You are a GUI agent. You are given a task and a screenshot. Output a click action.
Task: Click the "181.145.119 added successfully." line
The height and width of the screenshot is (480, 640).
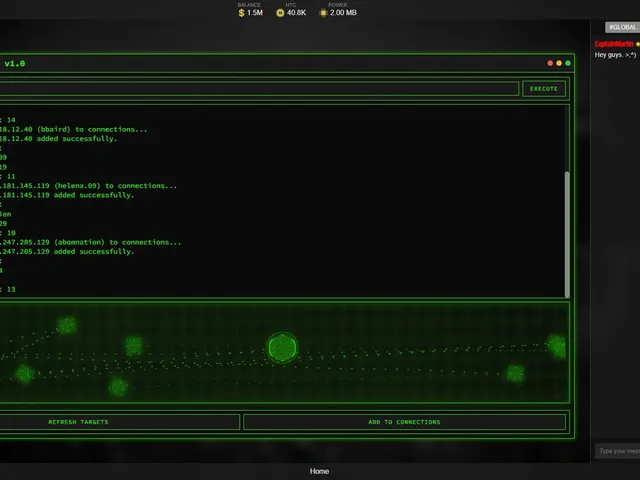[67, 195]
